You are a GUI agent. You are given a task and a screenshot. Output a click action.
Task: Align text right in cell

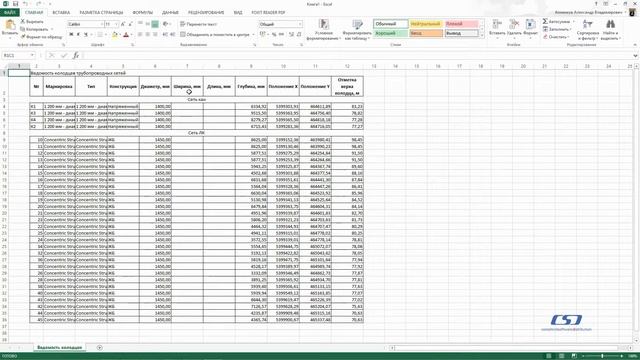coord(155,35)
